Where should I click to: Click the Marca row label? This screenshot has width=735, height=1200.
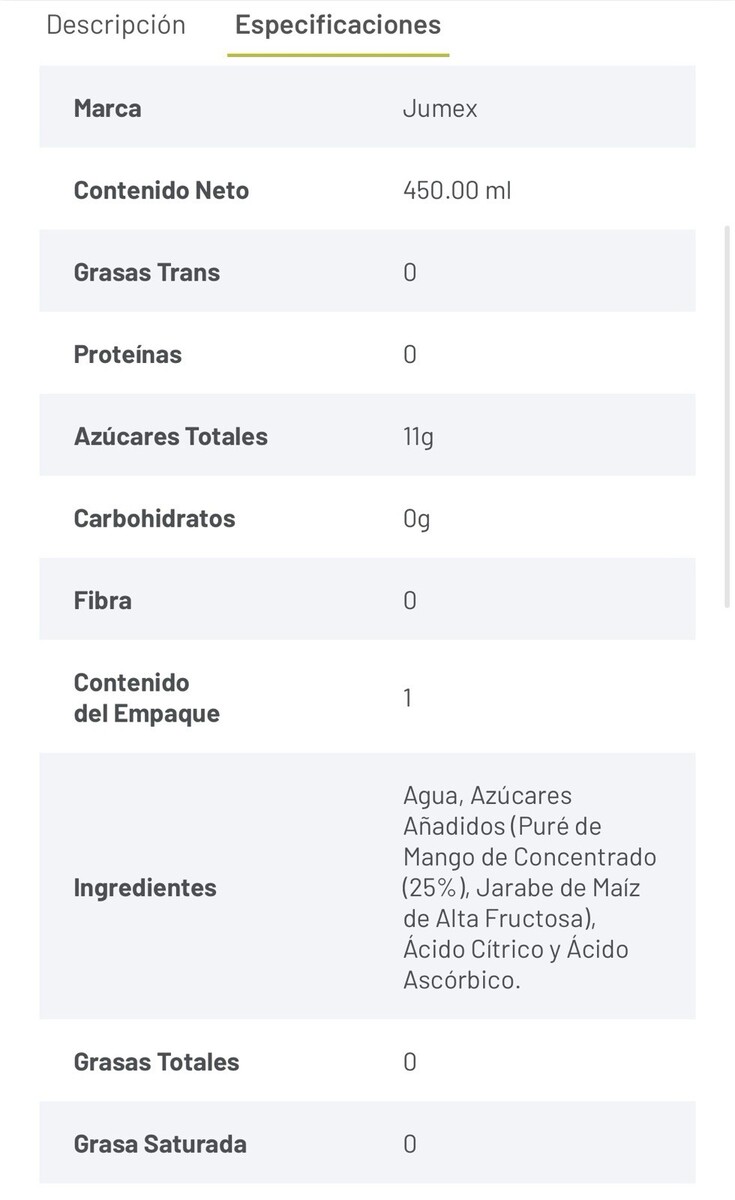(107, 108)
